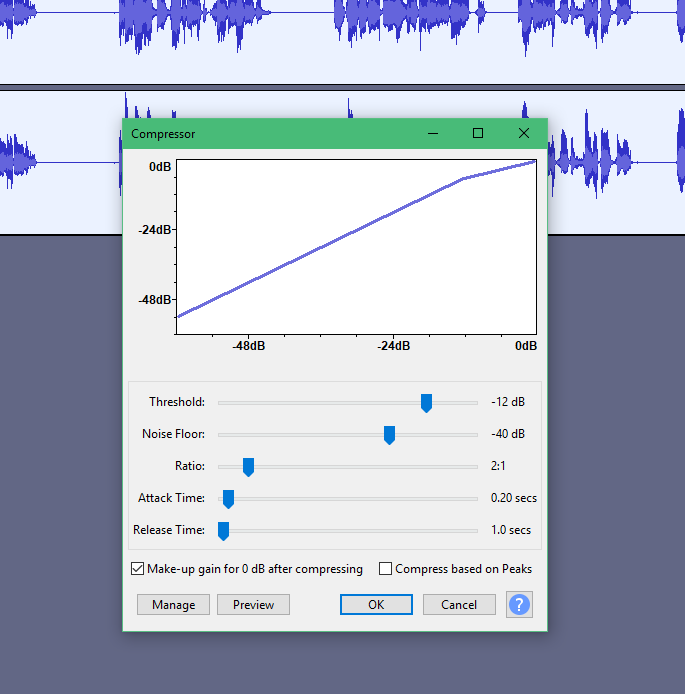Close the Compressor dialog

[x=523, y=133]
